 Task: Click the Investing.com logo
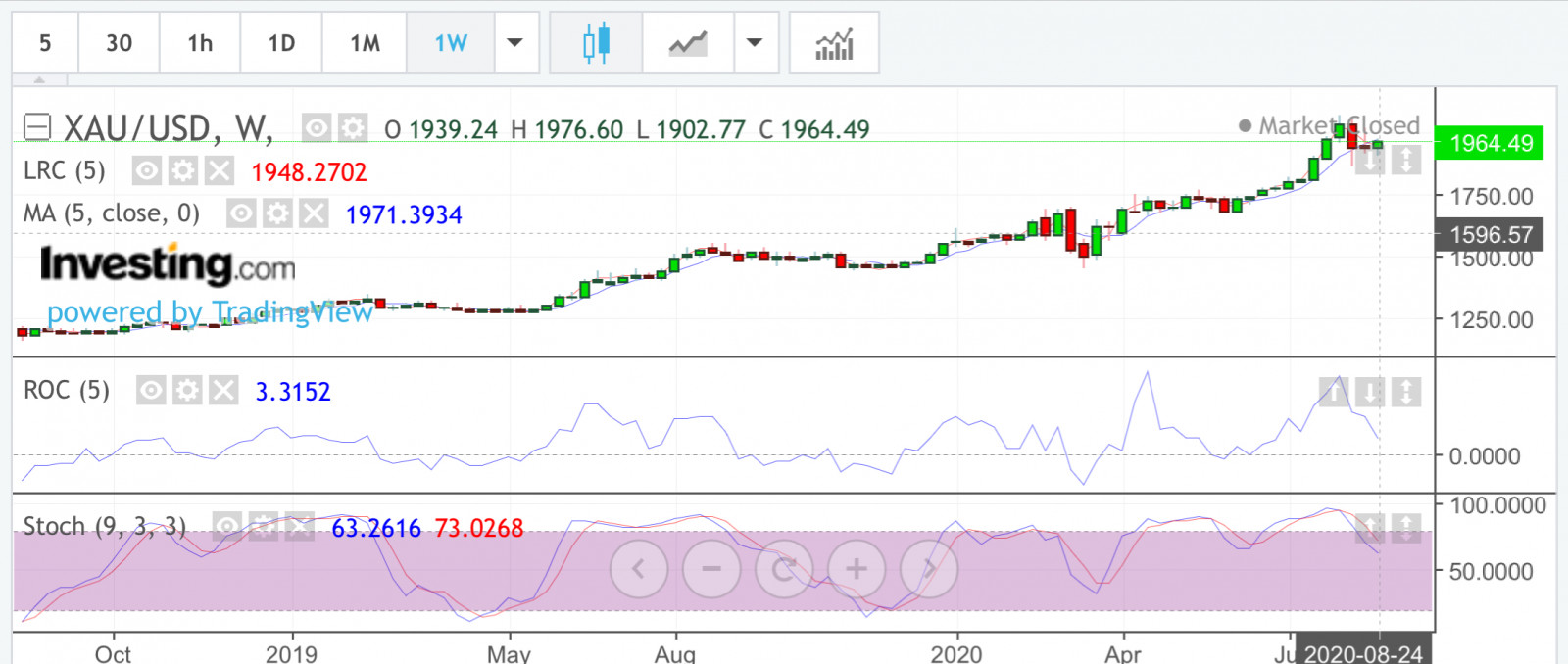click(168, 263)
